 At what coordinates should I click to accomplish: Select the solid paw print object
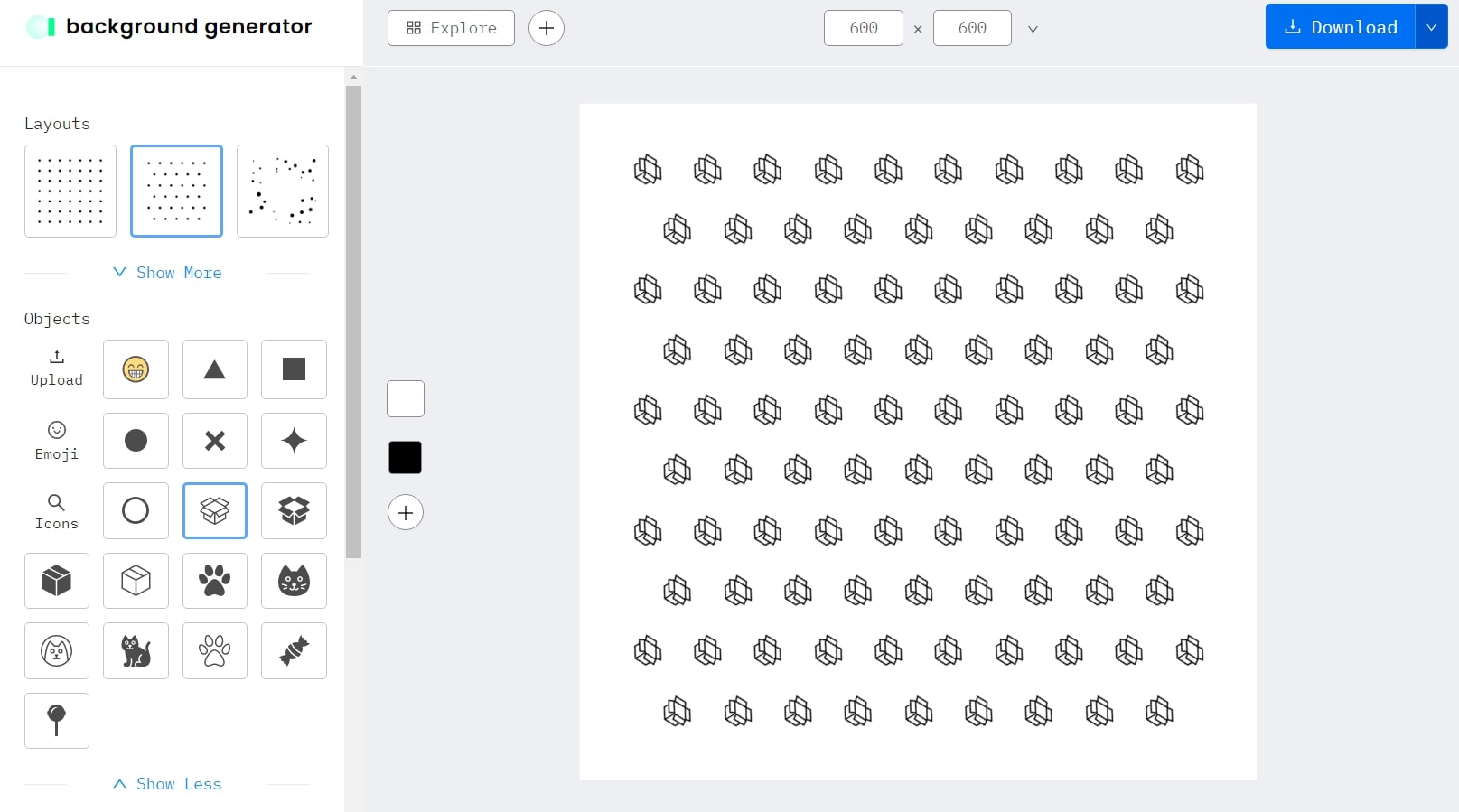(x=214, y=581)
